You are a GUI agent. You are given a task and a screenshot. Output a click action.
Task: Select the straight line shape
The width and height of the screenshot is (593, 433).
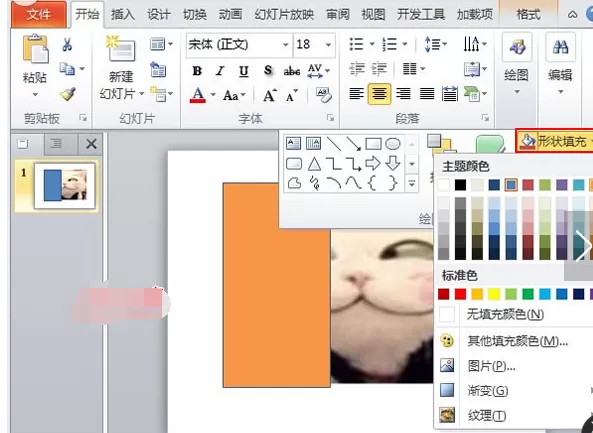[334, 143]
